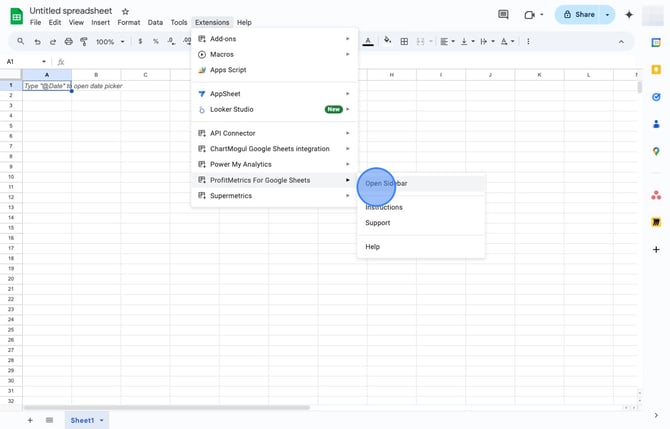Open vertical align options
670x429 pixels.
click(467, 41)
